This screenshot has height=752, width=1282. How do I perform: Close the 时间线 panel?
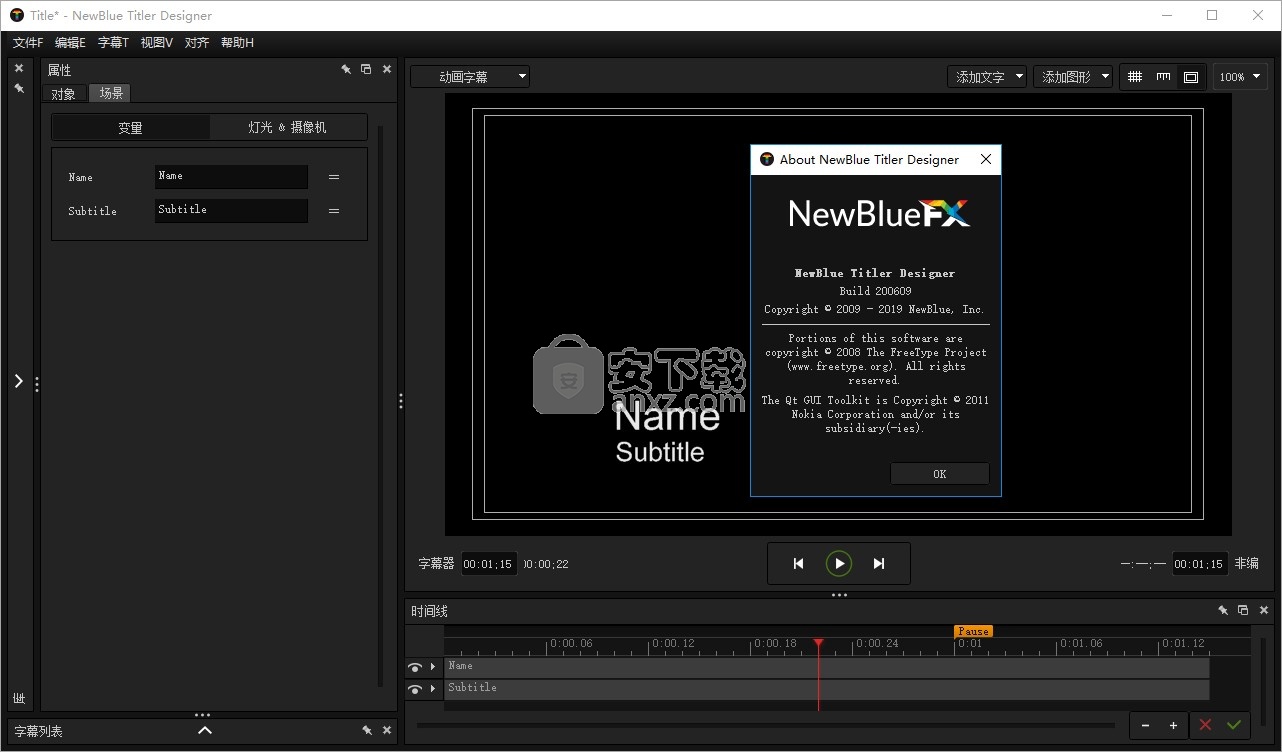point(1264,610)
